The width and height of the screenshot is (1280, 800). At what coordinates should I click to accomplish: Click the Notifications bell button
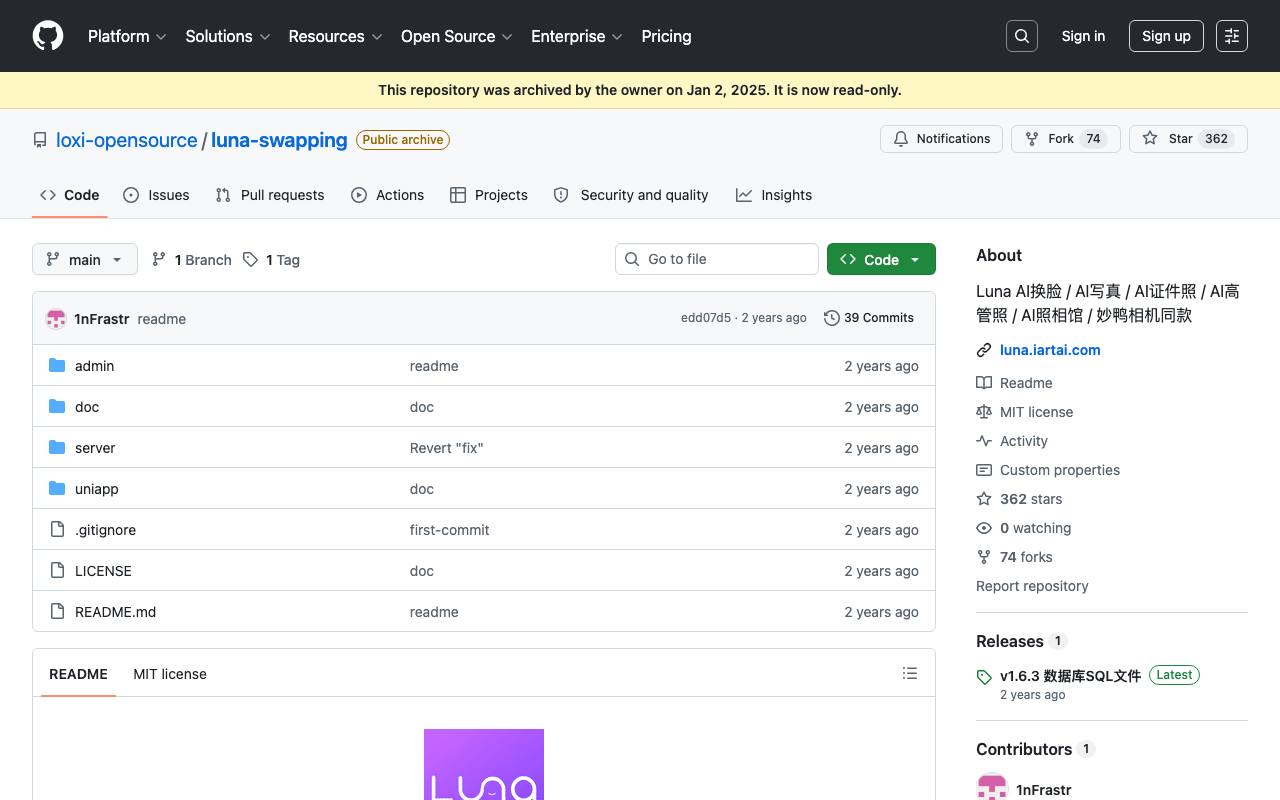pos(941,139)
